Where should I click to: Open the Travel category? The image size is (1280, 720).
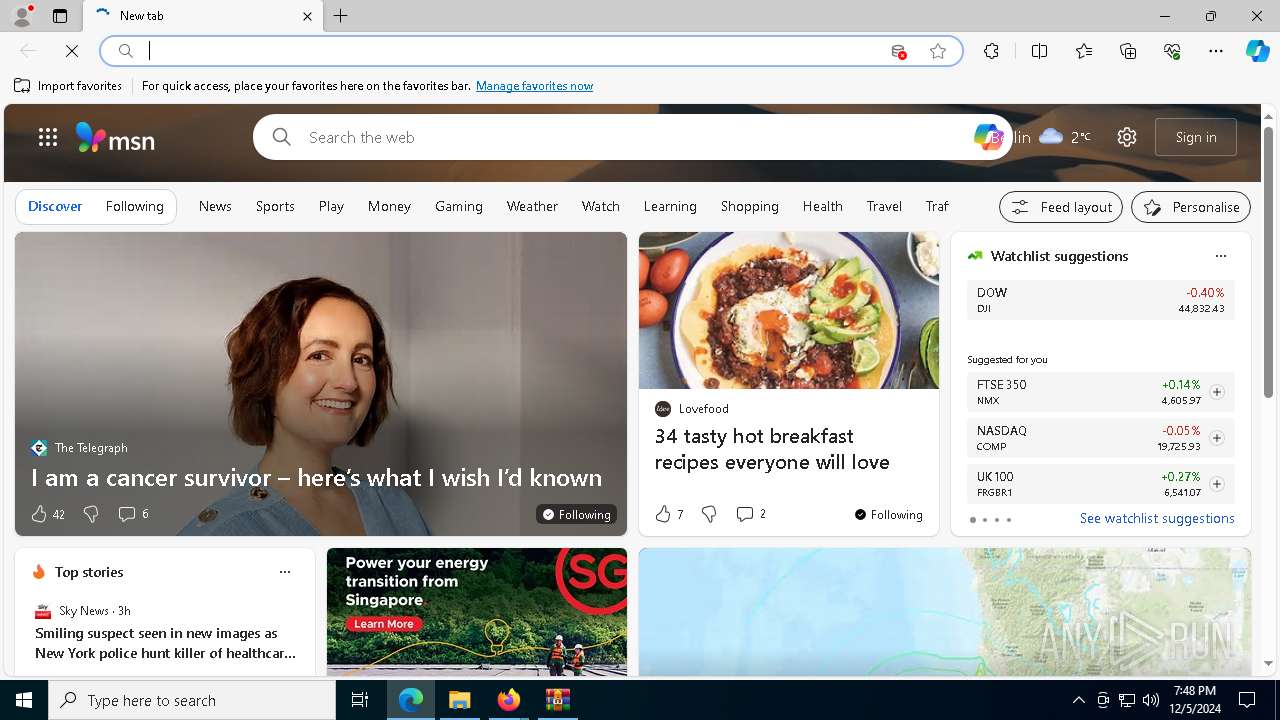coord(884,206)
